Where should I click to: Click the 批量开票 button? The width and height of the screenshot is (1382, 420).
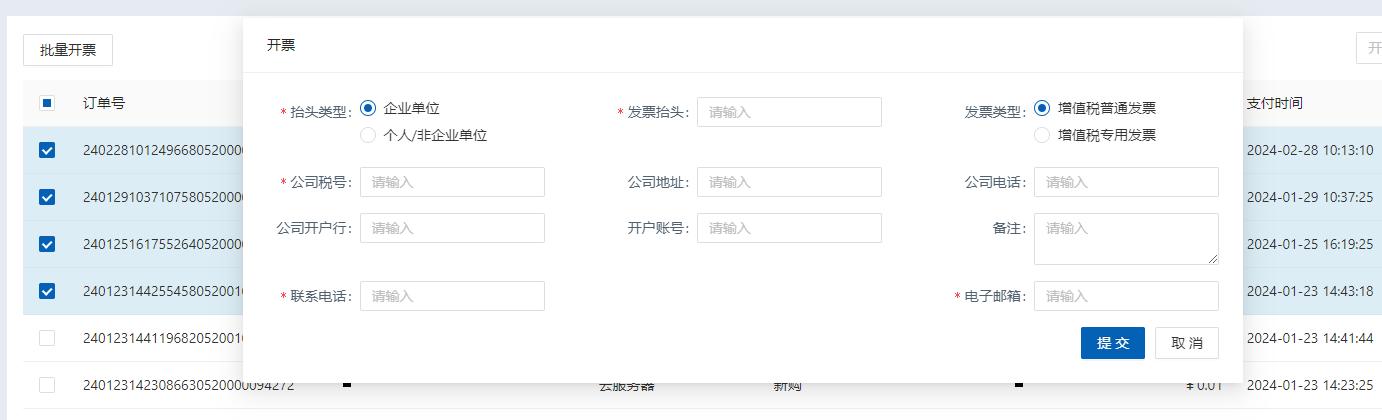pos(68,50)
